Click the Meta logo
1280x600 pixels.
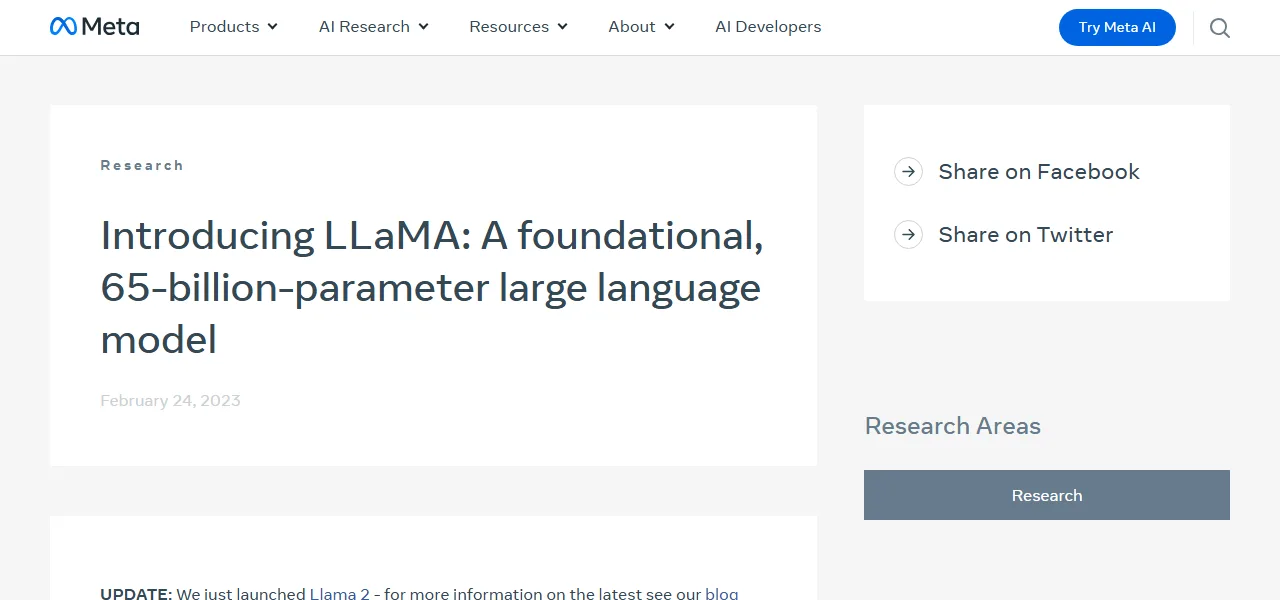tap(94, 27)
